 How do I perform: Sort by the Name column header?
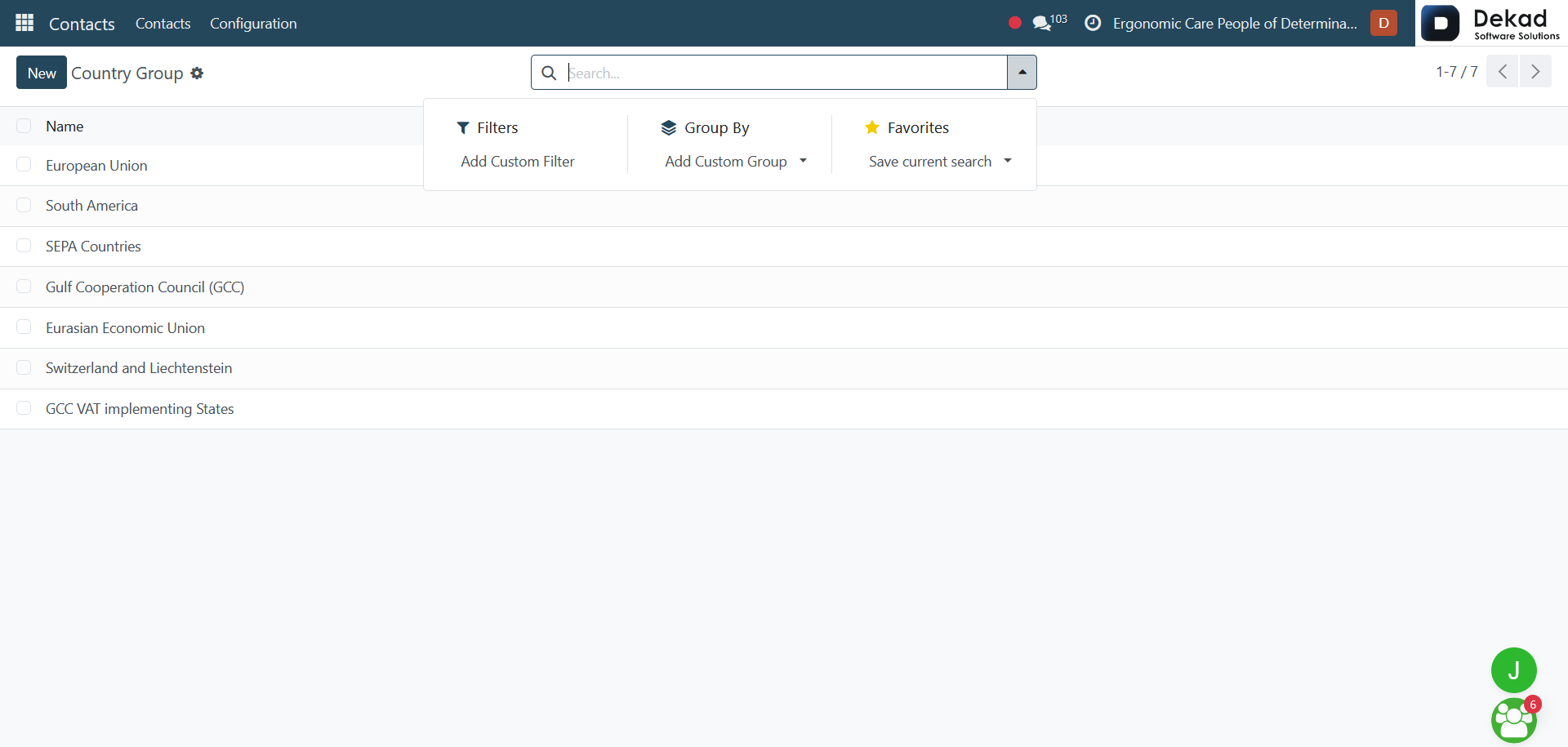tap(65, 126)
